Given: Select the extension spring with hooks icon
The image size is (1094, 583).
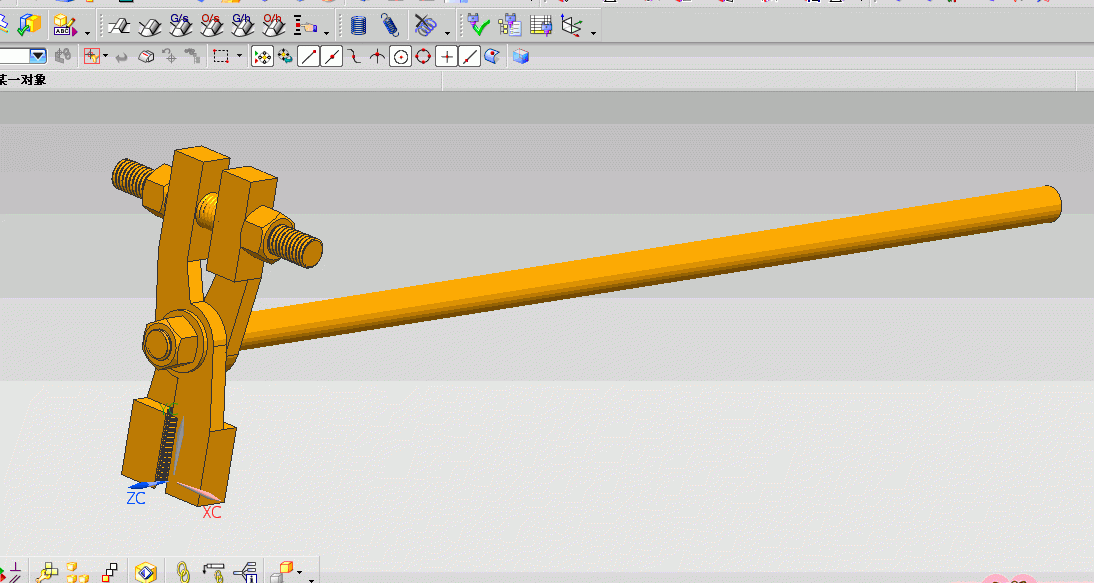Looking at the screenshot, I should [x=389, y=26].
